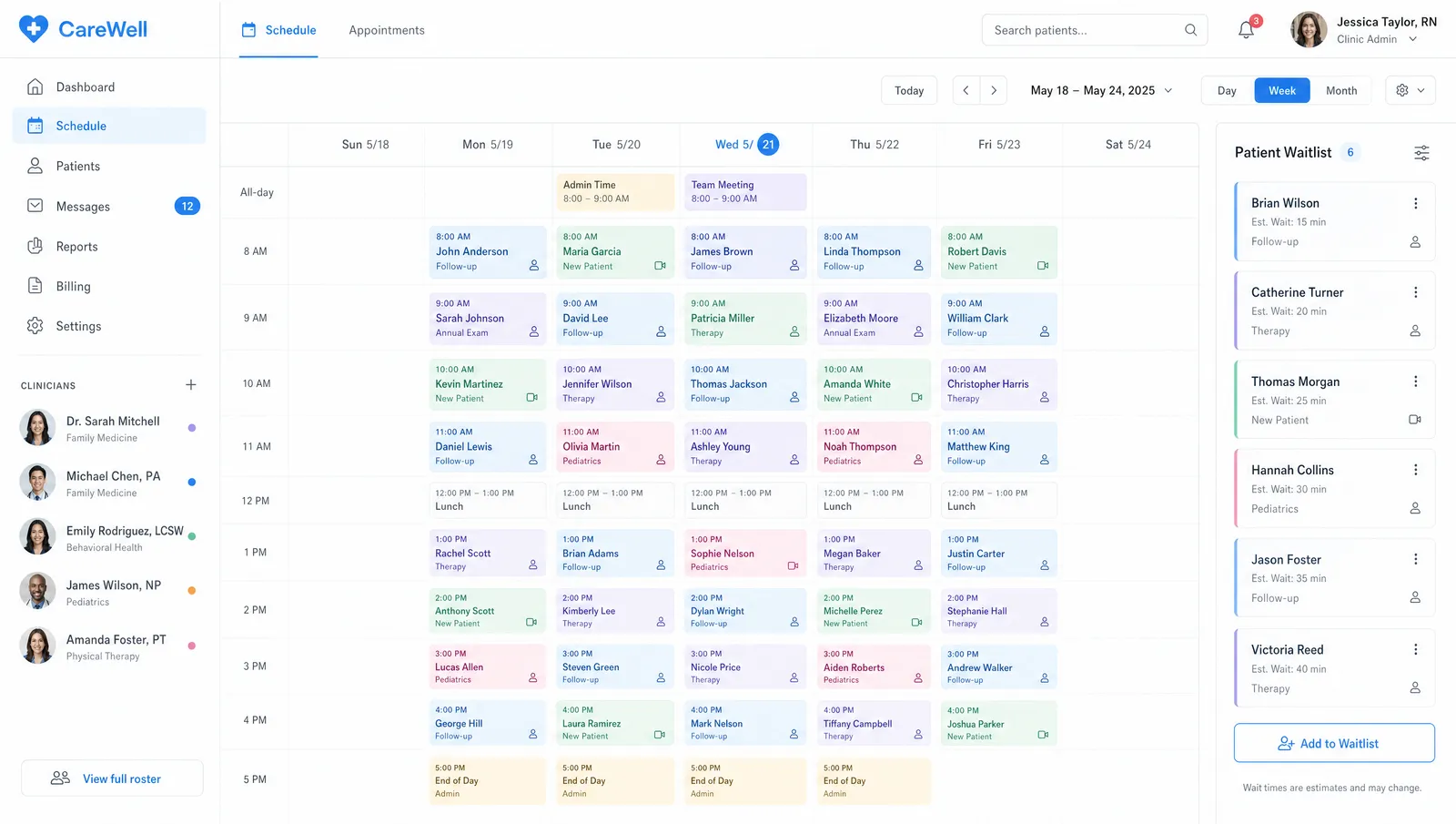Click the Today button
Screen dimensions: 1456x824
coord(909,90)
